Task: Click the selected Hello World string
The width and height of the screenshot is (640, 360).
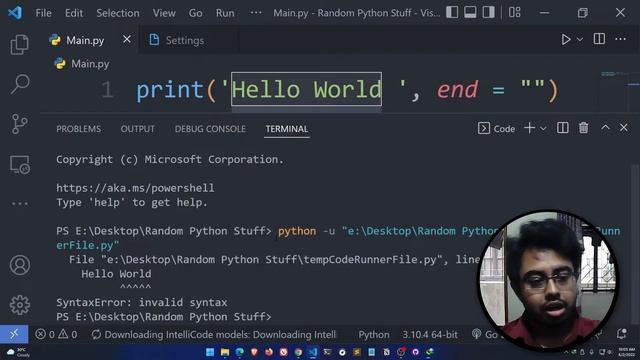Action: 307,89
